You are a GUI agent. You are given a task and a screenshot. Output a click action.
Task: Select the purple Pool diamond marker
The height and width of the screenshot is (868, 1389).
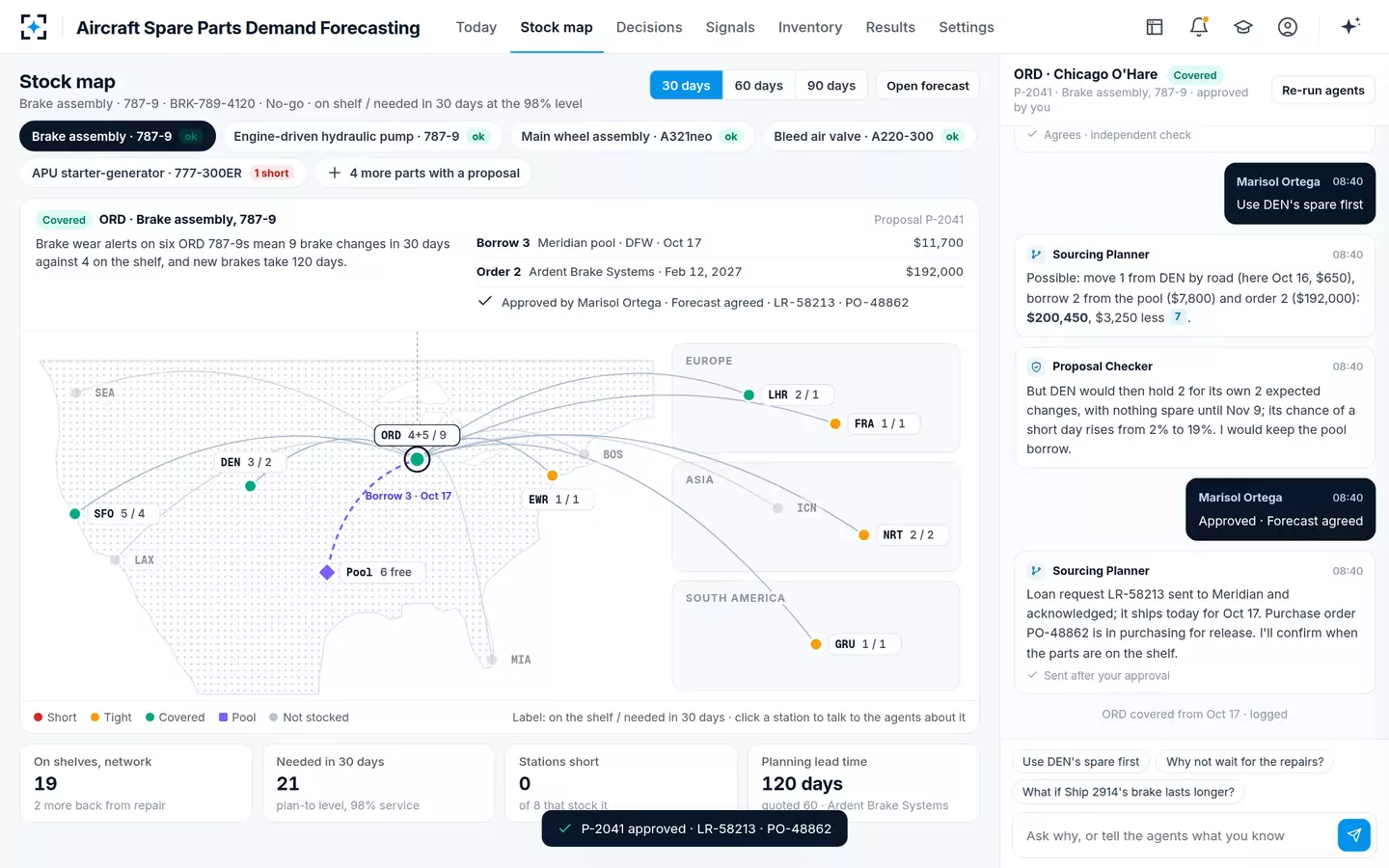327,573
